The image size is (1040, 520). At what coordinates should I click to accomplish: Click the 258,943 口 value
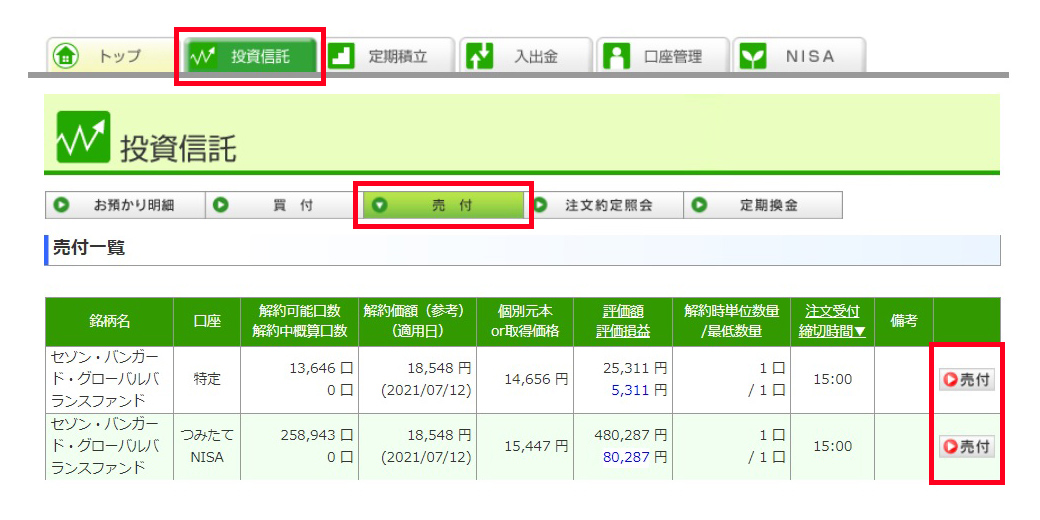coord(314,436)
